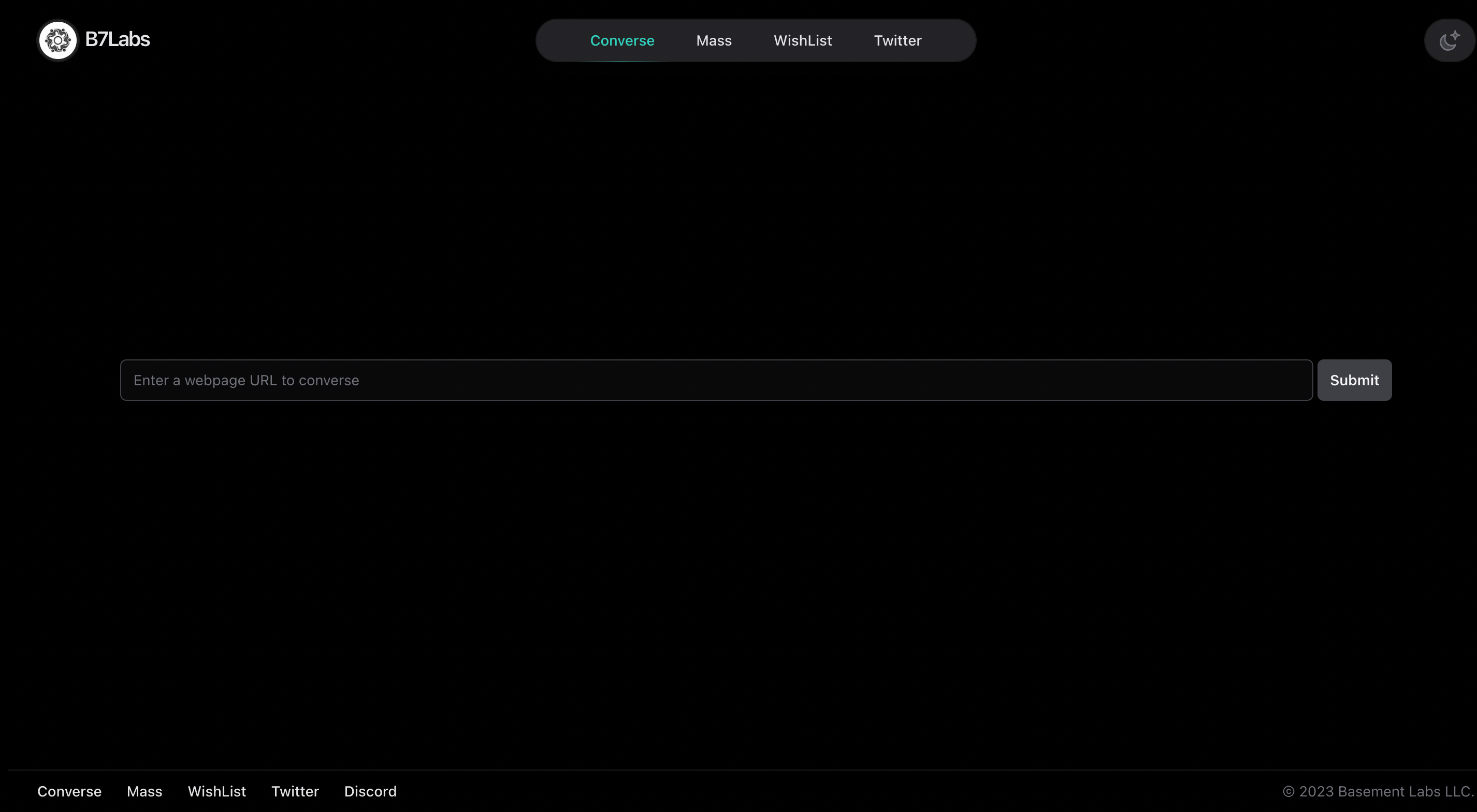Select the highlighted Converse menu item
The height and width of the screenshot is (812, 1477).
click(622, 40)
